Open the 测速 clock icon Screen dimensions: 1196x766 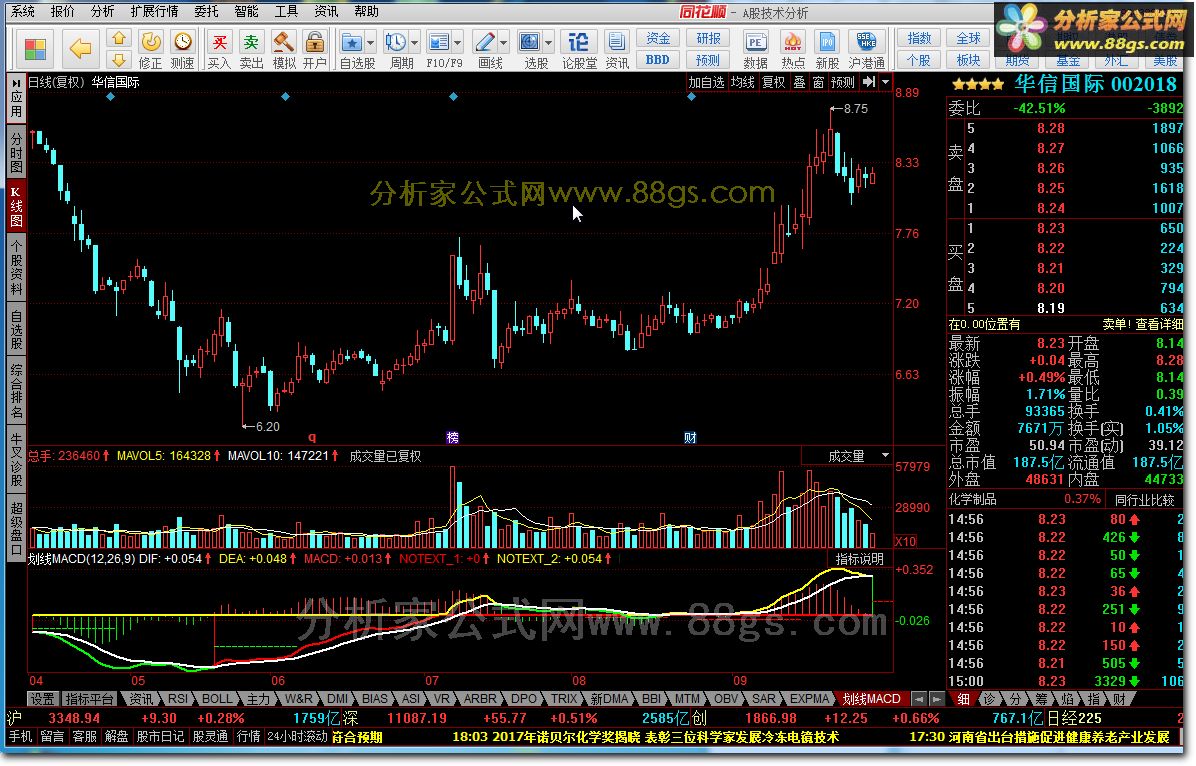tap(182, 50)
